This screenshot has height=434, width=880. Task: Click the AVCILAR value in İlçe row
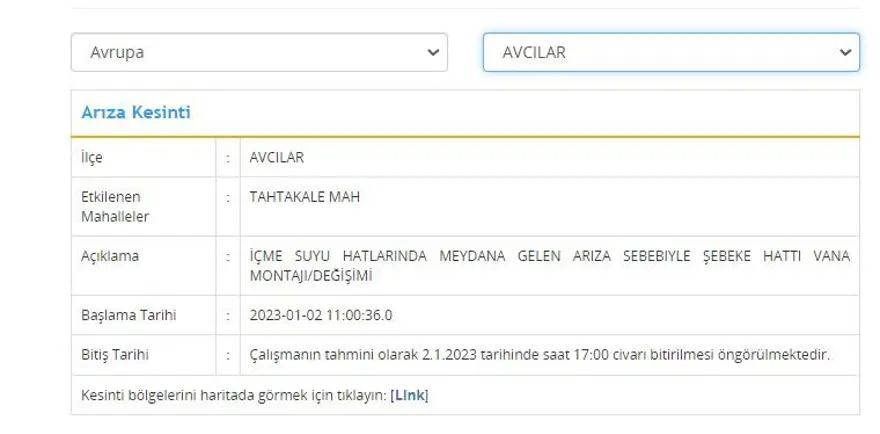point(277,157)
